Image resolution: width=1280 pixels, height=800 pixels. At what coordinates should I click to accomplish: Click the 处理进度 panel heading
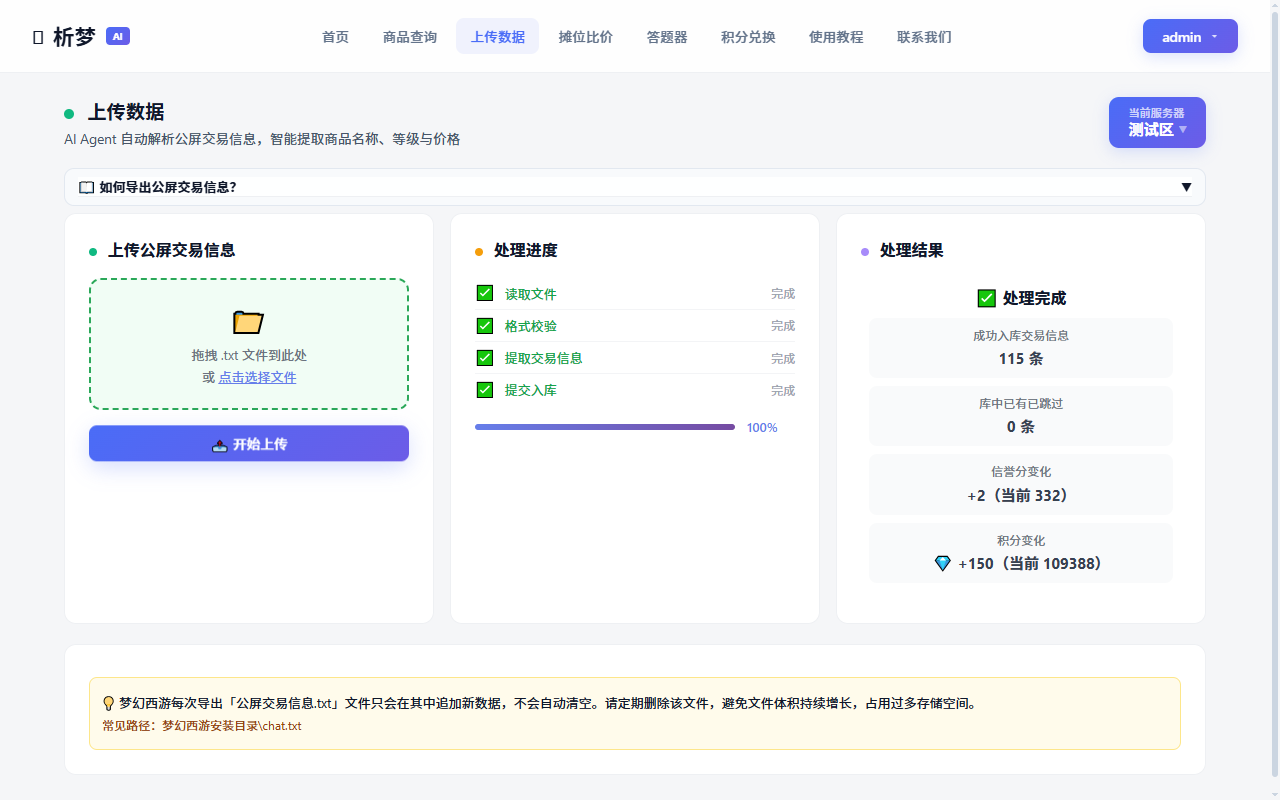(525, 250)
